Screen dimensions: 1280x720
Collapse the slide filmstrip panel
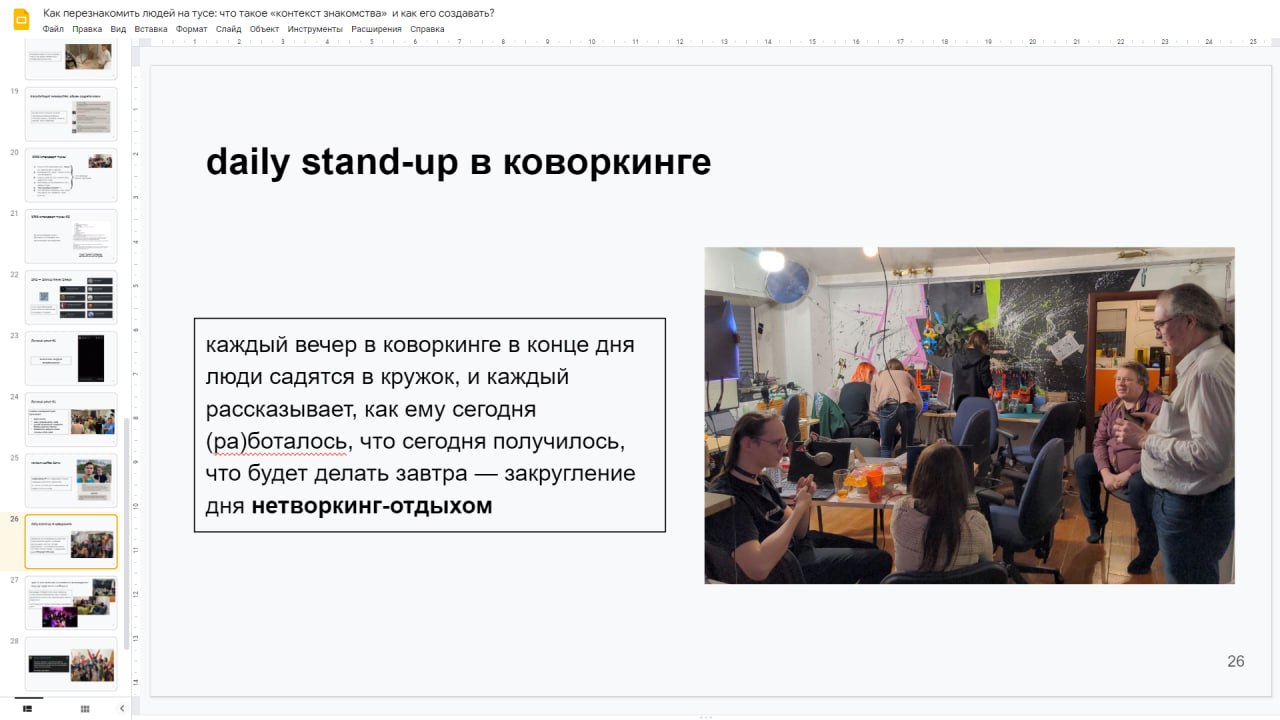[122, 708]
